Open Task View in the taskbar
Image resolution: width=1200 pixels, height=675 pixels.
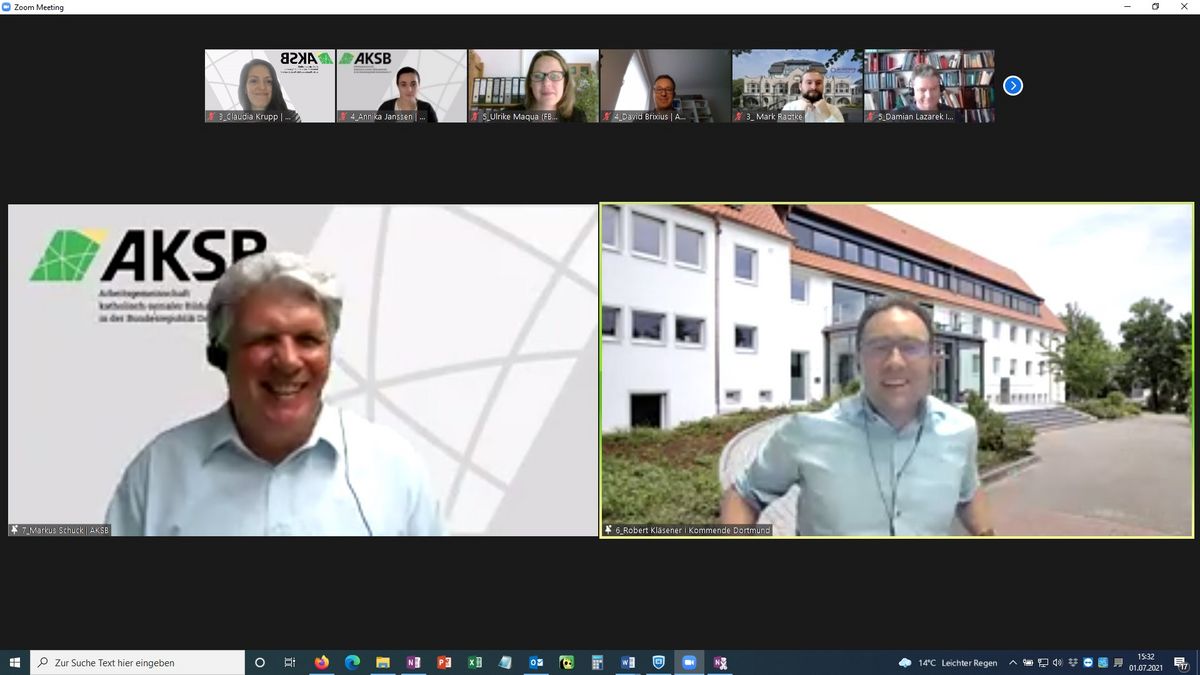pos(290,662)
